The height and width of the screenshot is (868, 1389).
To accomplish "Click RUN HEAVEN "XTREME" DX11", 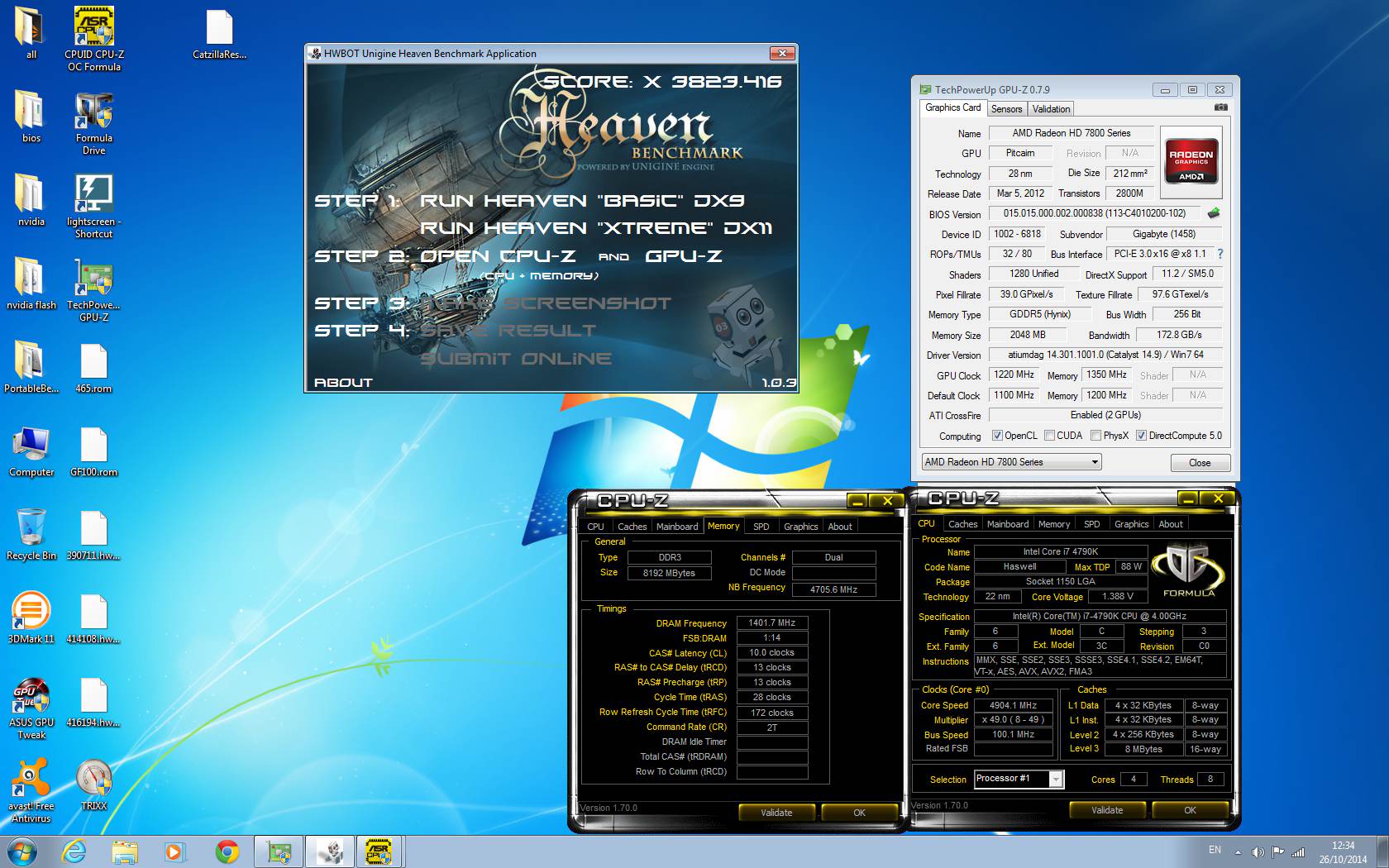I will click(596, 228).
